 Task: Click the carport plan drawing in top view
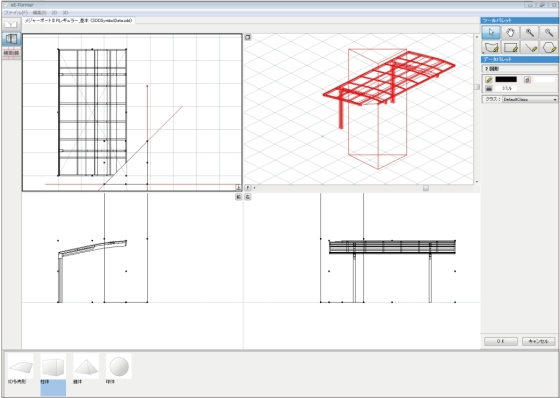92,112
